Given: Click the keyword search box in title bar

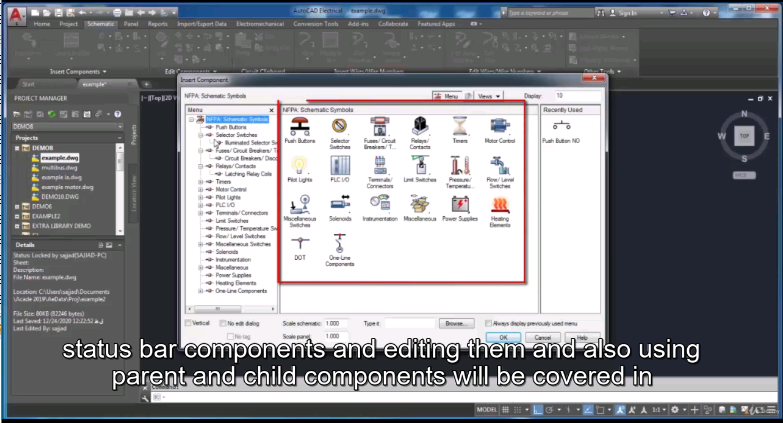Looking at the screenshot, I should click(550, 13).
